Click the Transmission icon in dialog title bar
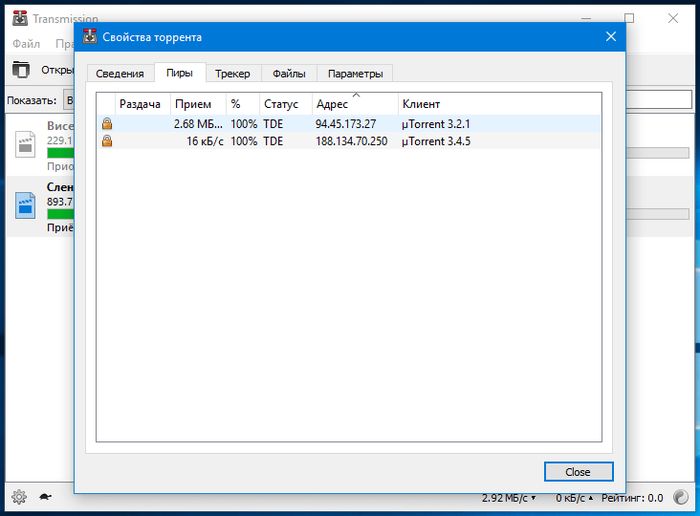The height and width of the screenshot is (516, 700). (90, 37)
